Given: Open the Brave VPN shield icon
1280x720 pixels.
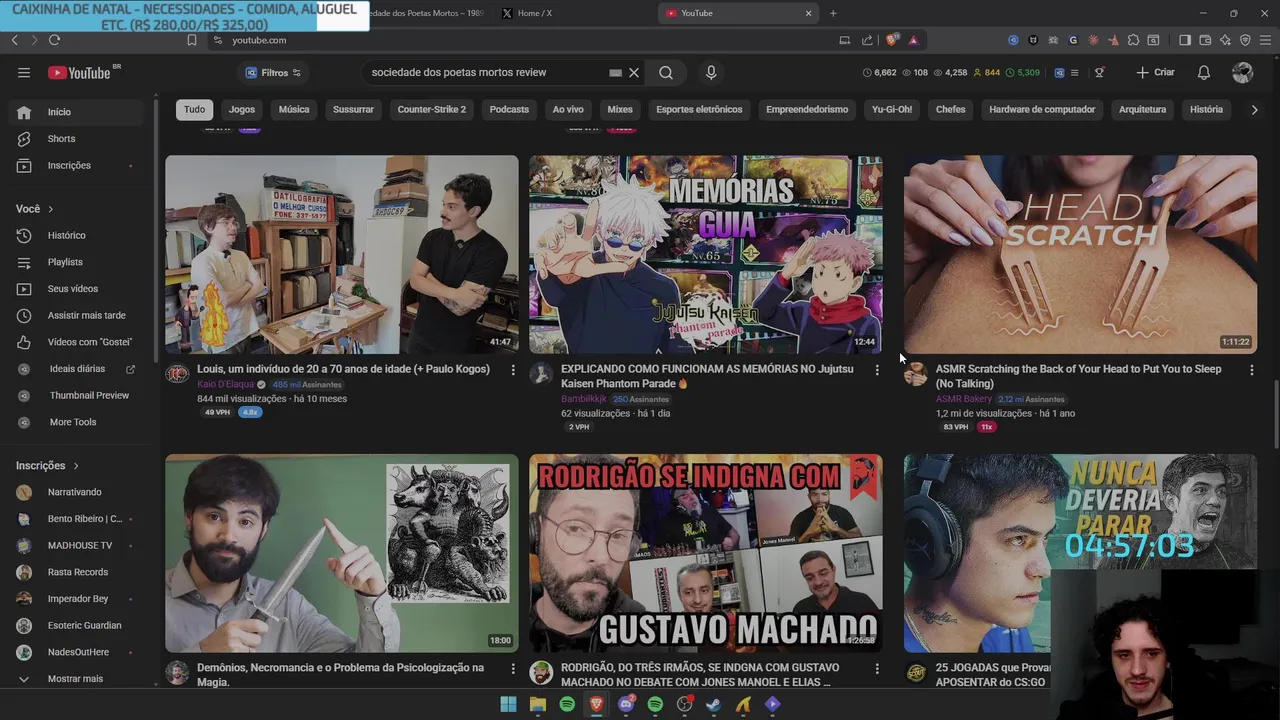Looking at the screenshot, I should pyautogui.click(x=1245, y=40).
